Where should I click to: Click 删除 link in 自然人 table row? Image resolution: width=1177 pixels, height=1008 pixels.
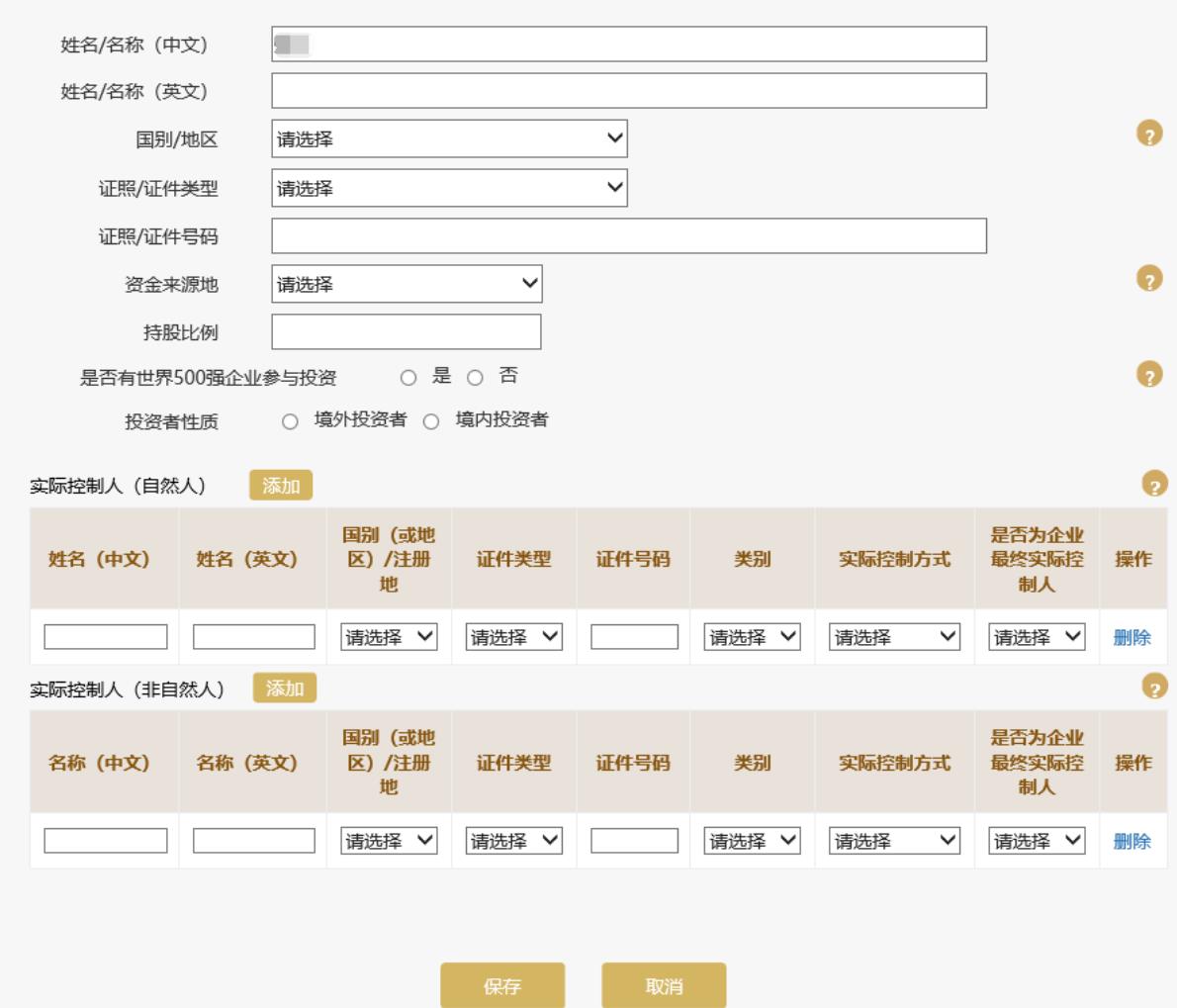point(1132,638)
